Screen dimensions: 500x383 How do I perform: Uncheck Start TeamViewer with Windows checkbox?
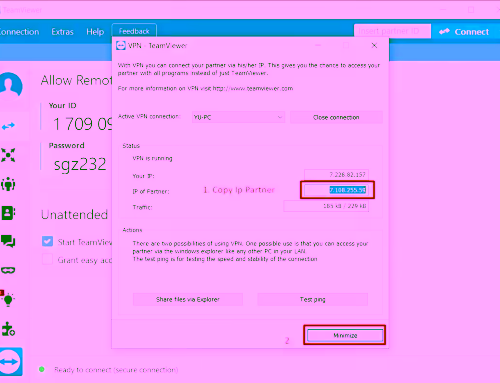tap(47, 241)
